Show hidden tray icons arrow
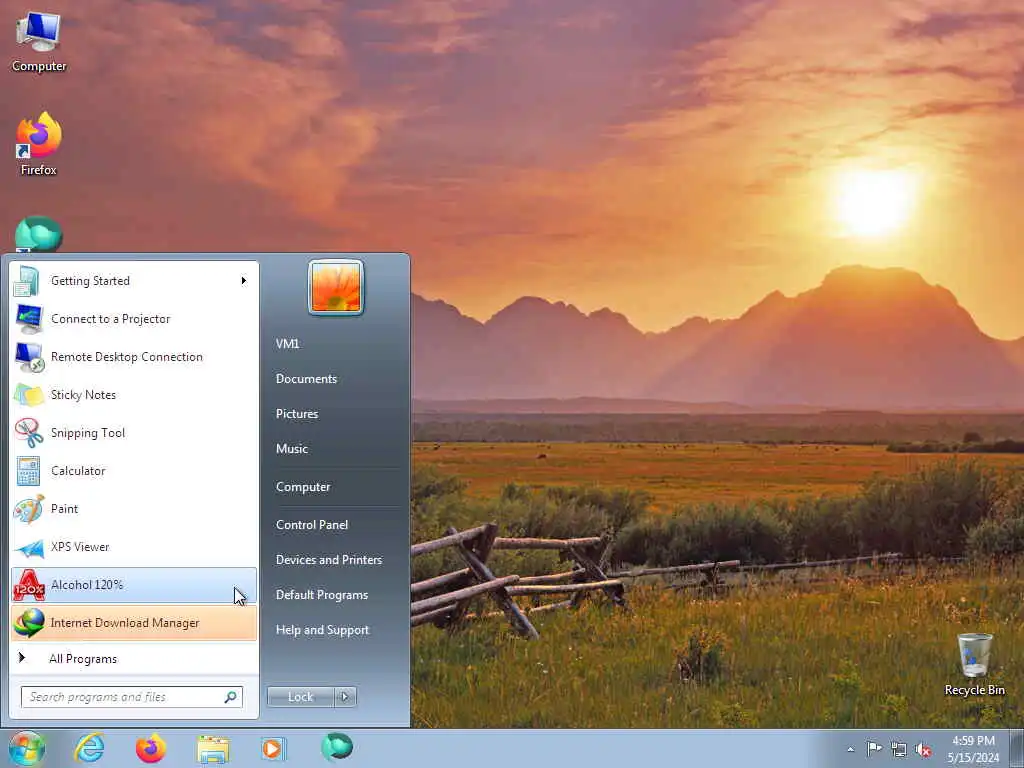 pyautogui.click(x=850, y=749)
